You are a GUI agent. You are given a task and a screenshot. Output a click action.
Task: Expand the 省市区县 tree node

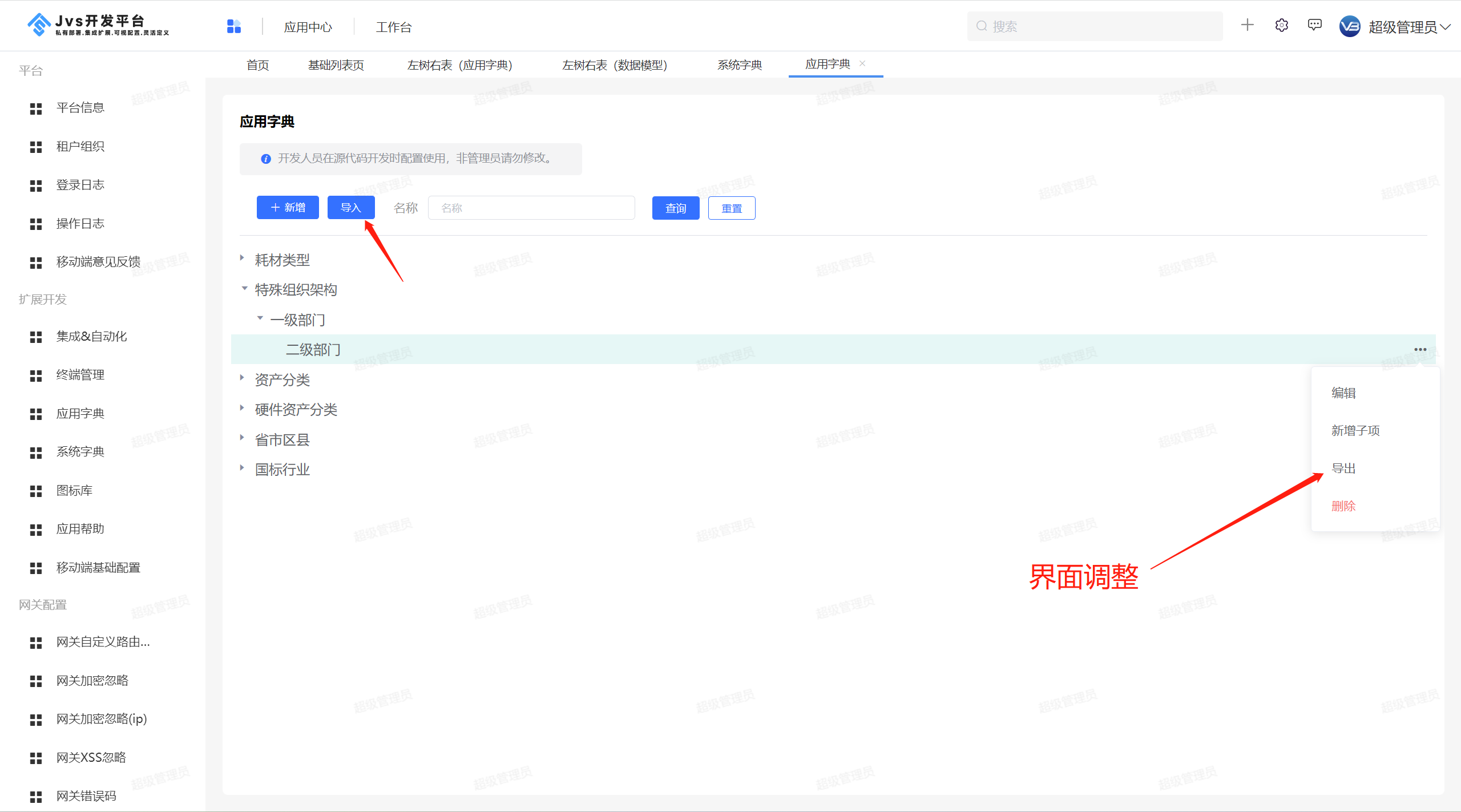point(243,438)
